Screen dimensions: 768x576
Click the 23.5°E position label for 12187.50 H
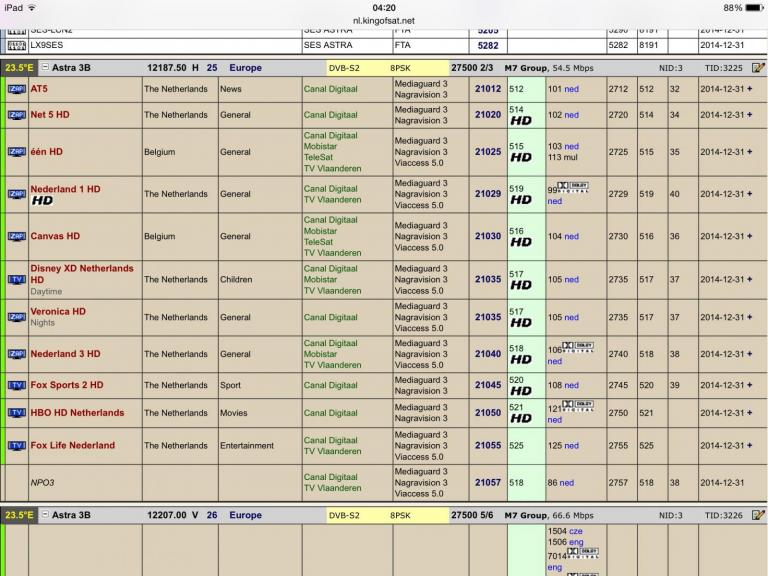[x=19, y=68]
